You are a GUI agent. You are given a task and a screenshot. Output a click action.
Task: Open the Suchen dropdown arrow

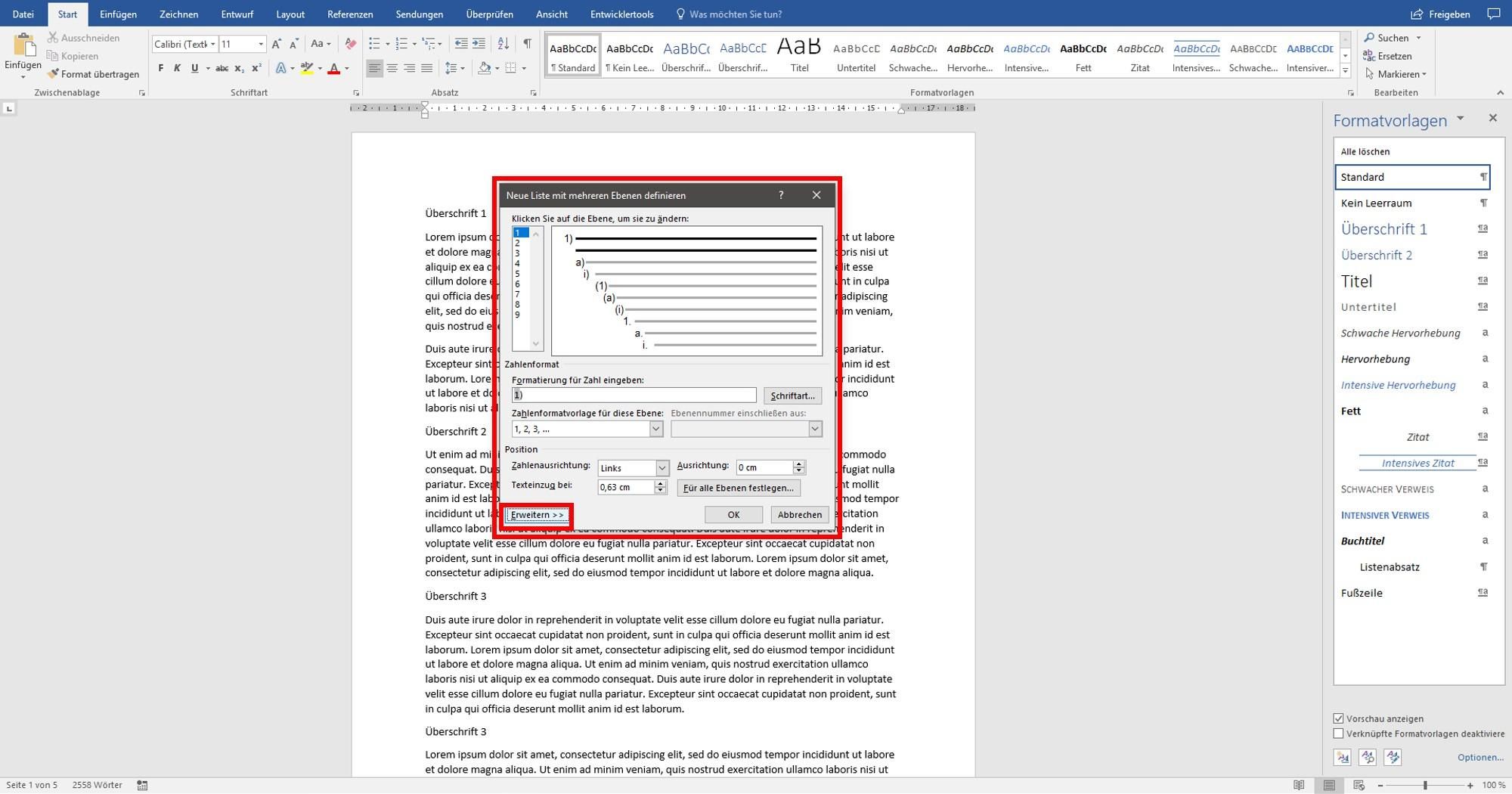(1418, 38)
